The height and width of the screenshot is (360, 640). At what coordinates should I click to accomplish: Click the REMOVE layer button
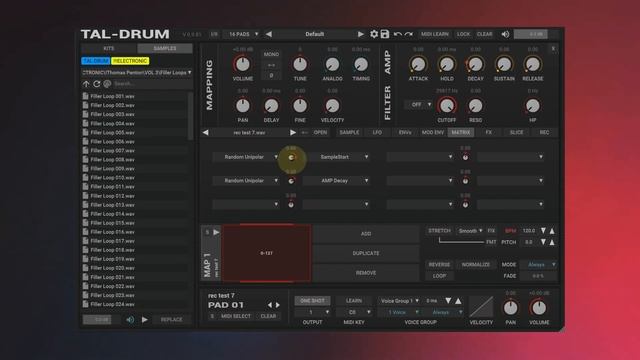click(366, 273)
